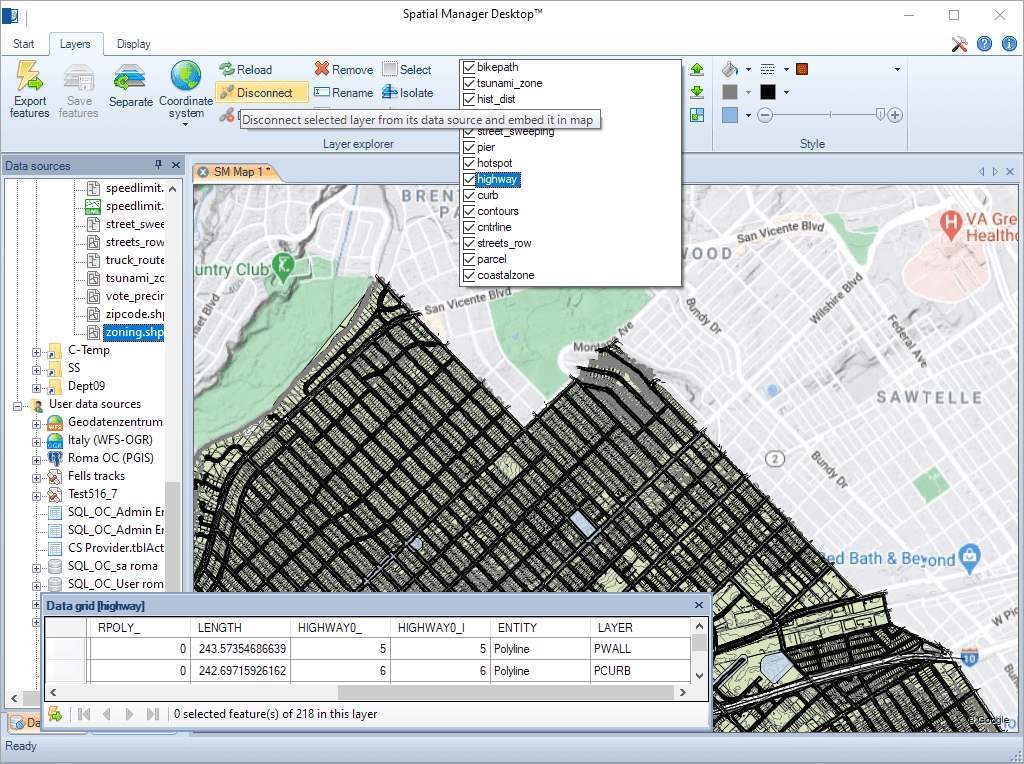Click the black color swatch in Style group
The width and height of the screenshot is (1024, 764).
[x=767, y=92]
